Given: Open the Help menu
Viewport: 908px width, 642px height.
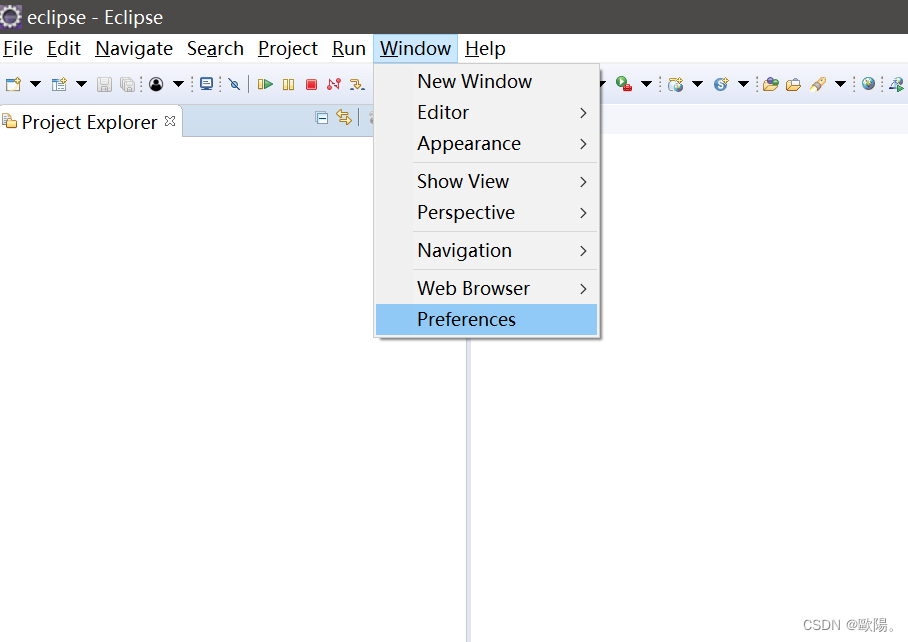Looking at the screenshot, I should (x=485, y=49).
